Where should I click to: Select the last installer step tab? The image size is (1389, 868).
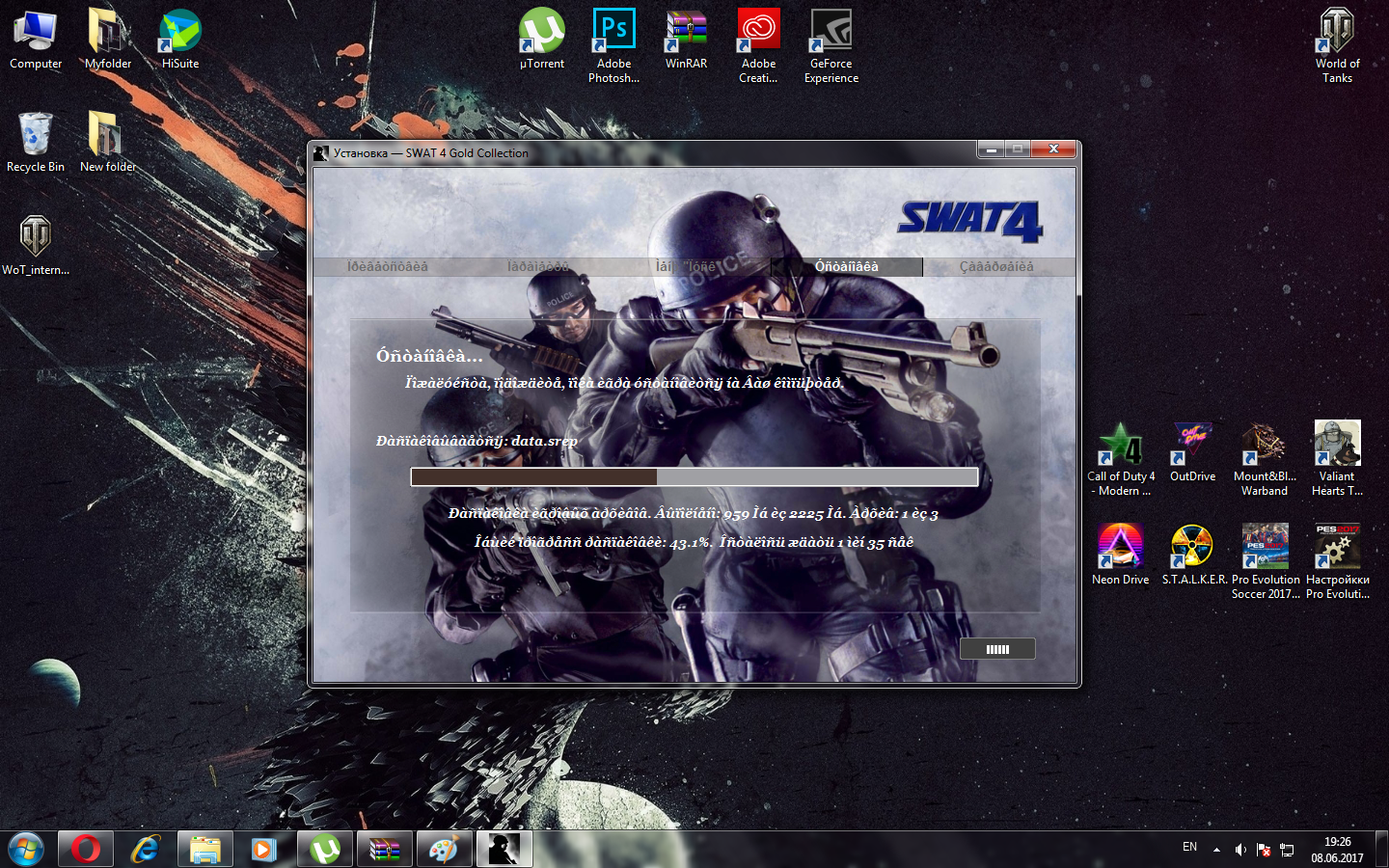coord(996,267)
